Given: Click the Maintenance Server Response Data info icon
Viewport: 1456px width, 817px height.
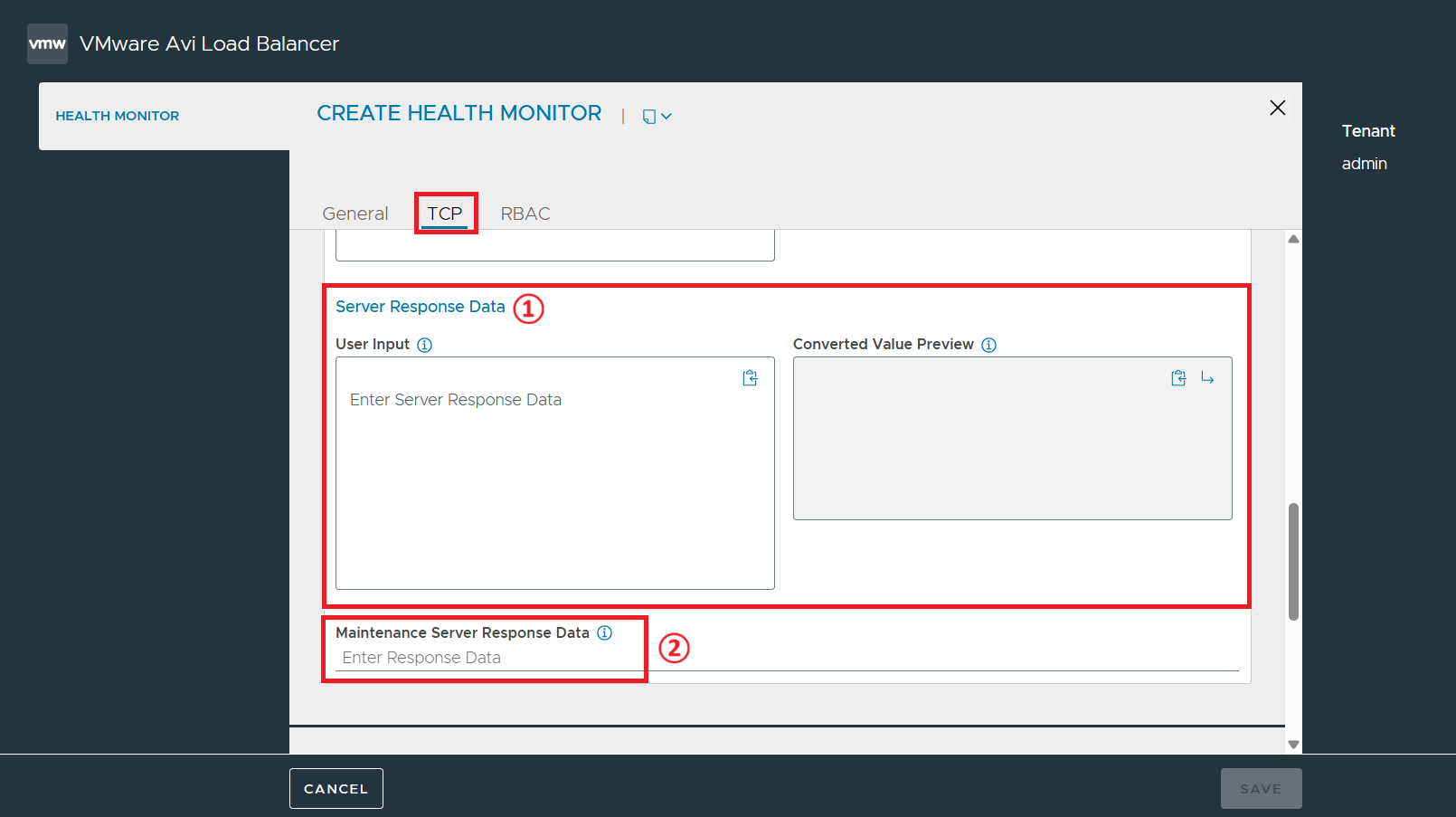Looking at the screenshot, I should 604,632.
